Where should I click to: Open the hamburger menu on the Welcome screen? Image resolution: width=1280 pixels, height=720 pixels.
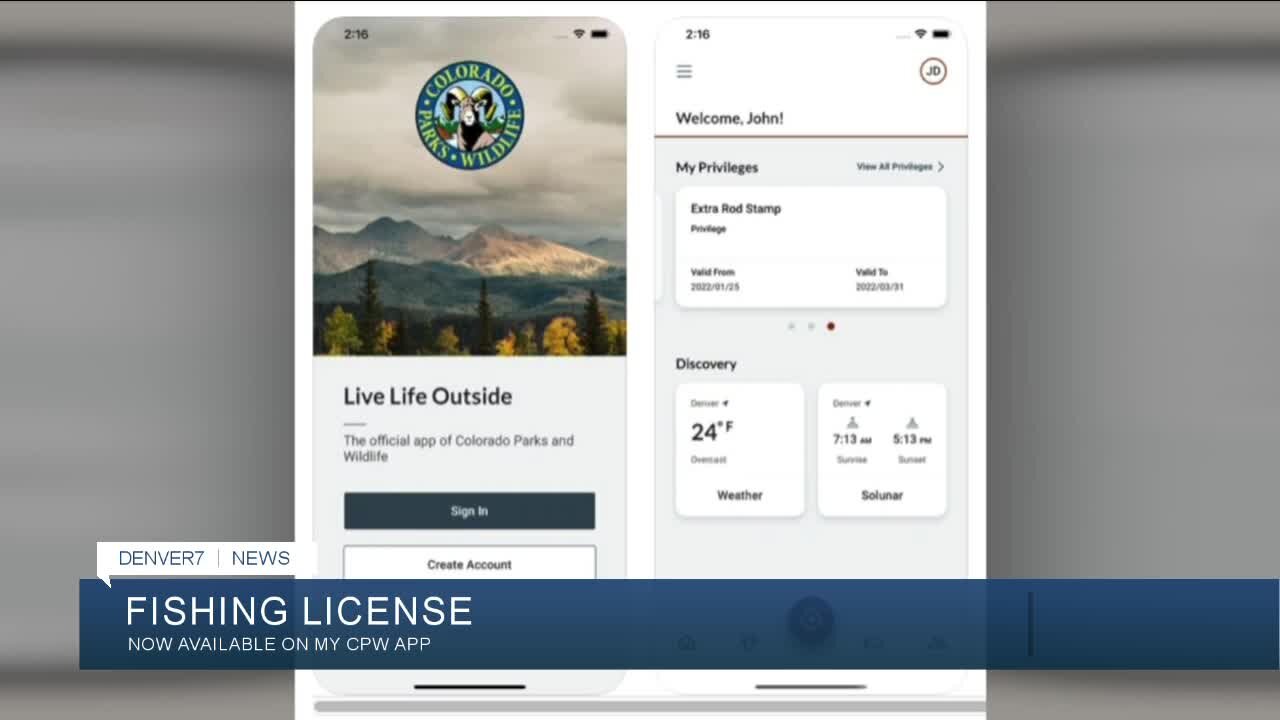point(684,71)
